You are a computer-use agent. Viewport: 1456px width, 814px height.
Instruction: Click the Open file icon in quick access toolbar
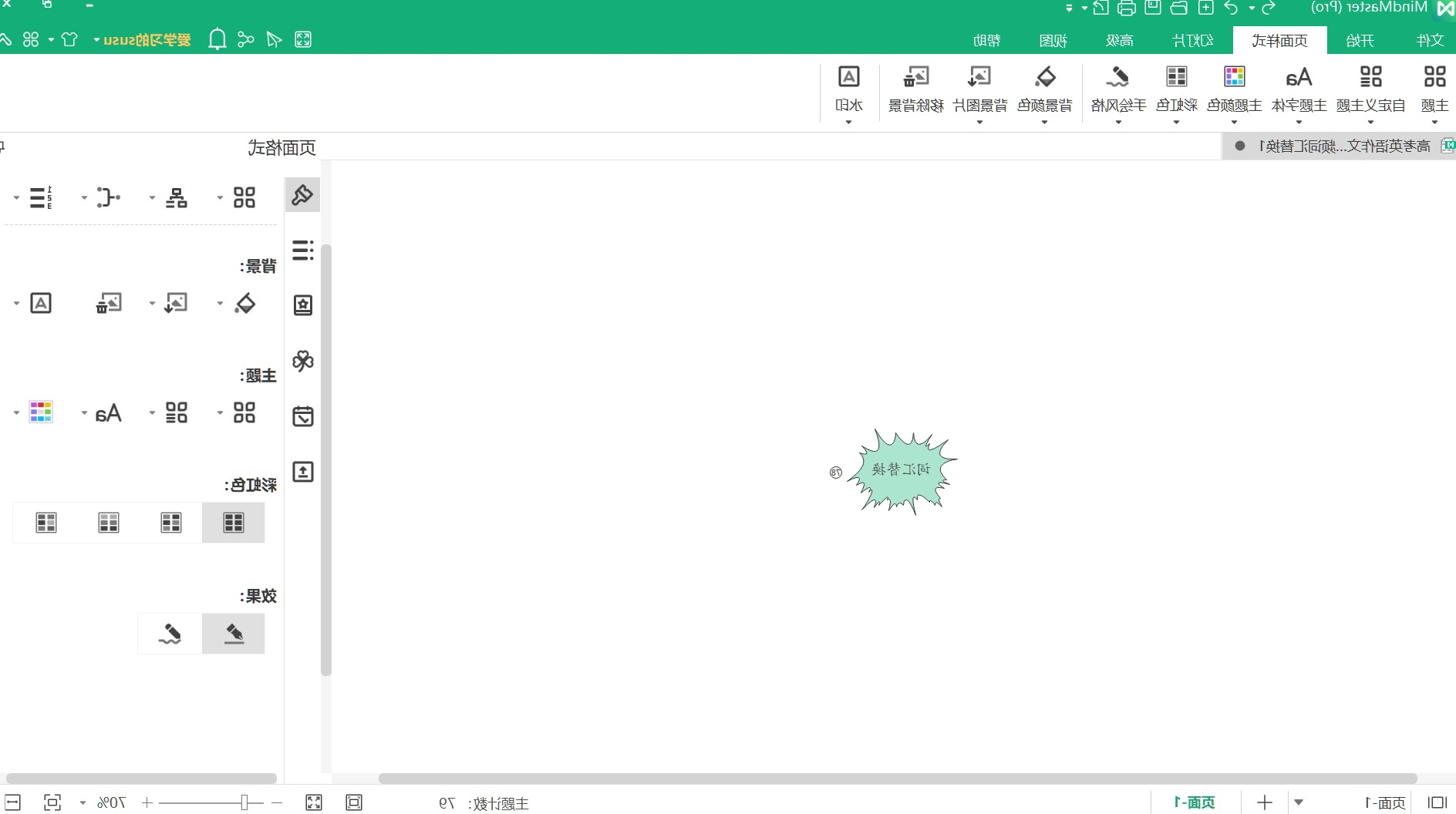point(1179,8)
